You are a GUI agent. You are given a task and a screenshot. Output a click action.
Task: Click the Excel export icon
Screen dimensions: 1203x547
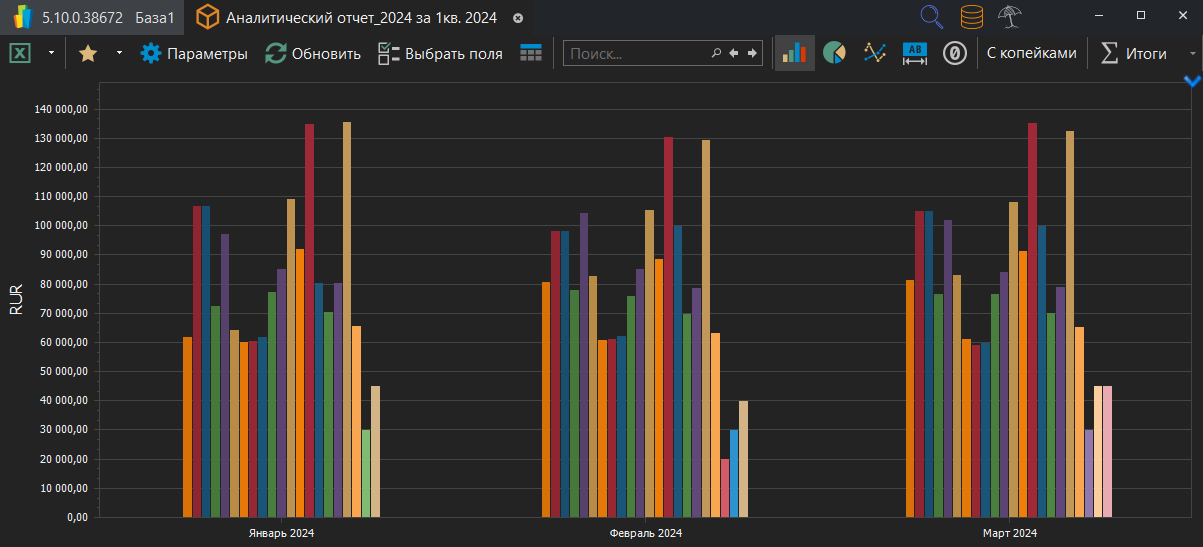pyautogui.click(x=20, y=53)
